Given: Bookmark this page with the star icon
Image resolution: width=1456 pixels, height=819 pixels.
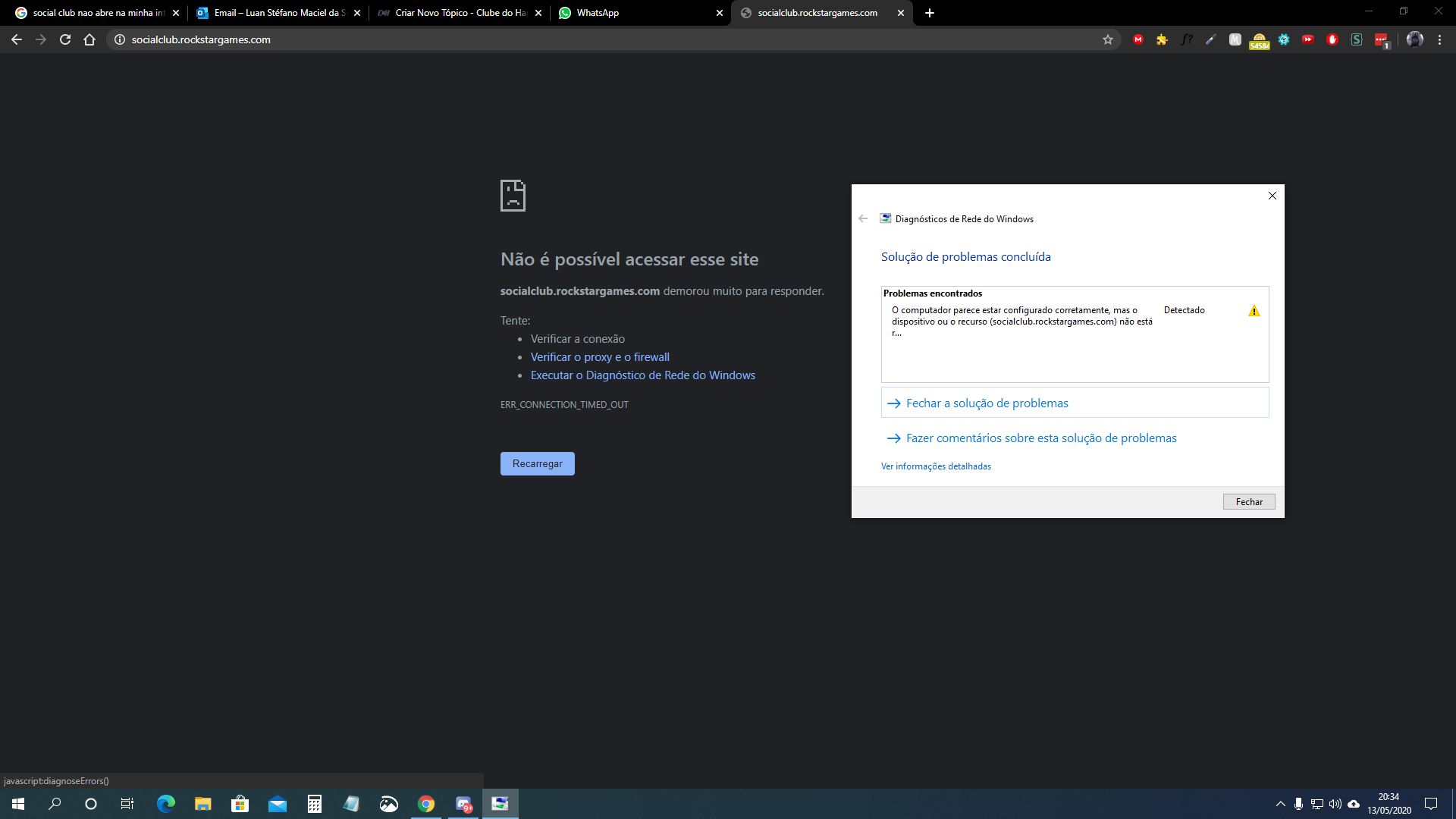Looking at the screenshot, I should [1108, 39].
